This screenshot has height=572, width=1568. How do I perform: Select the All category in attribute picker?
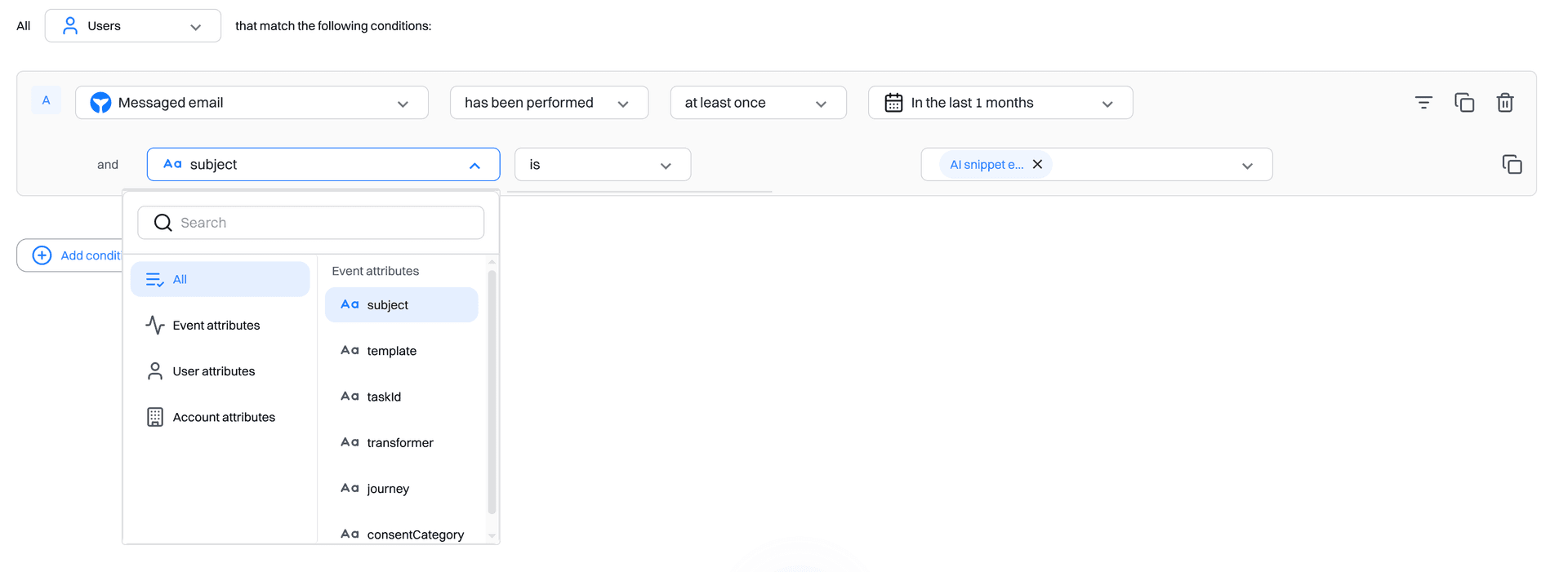pyautogui.click(x=220, y=279)
